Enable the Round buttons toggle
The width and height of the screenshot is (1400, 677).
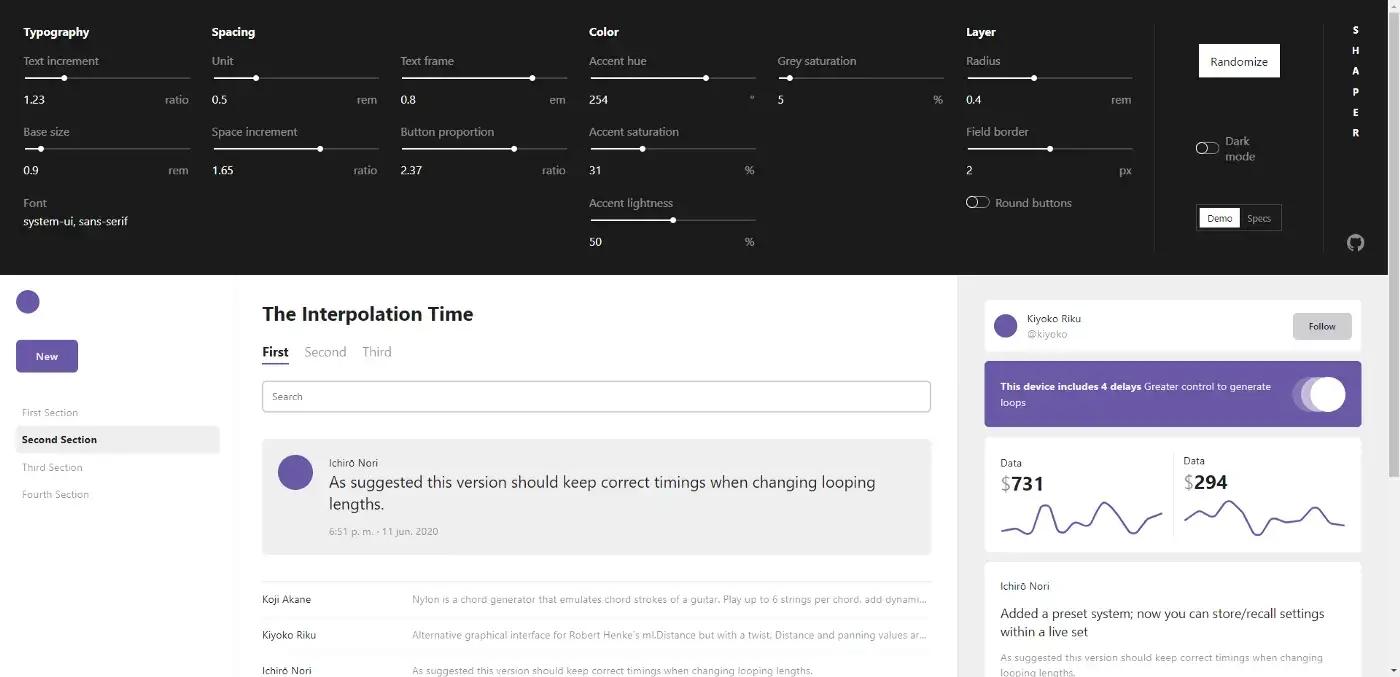(977, 202)
